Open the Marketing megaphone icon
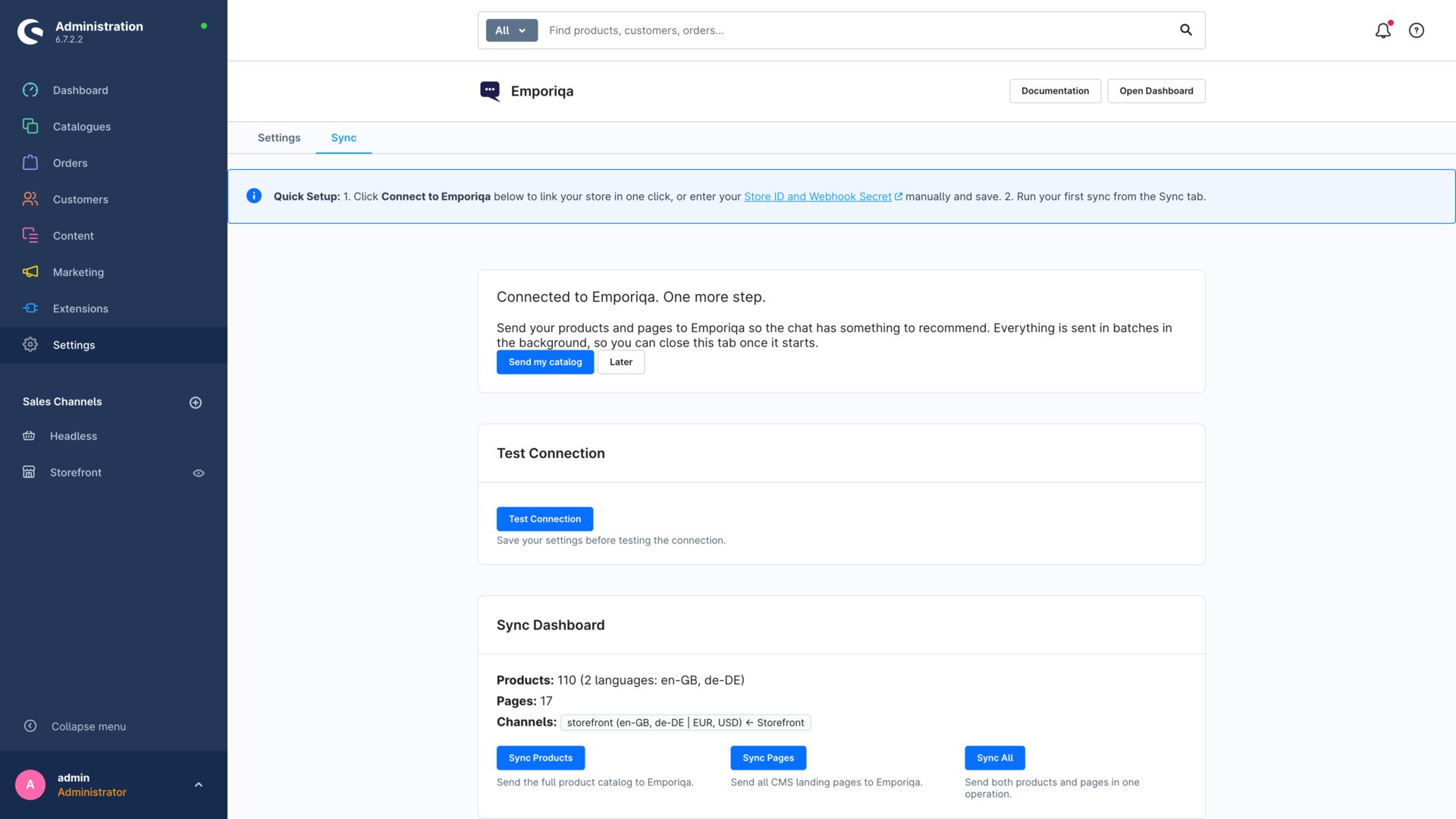This screenshot has height=819, width=1456. (30, 271)
